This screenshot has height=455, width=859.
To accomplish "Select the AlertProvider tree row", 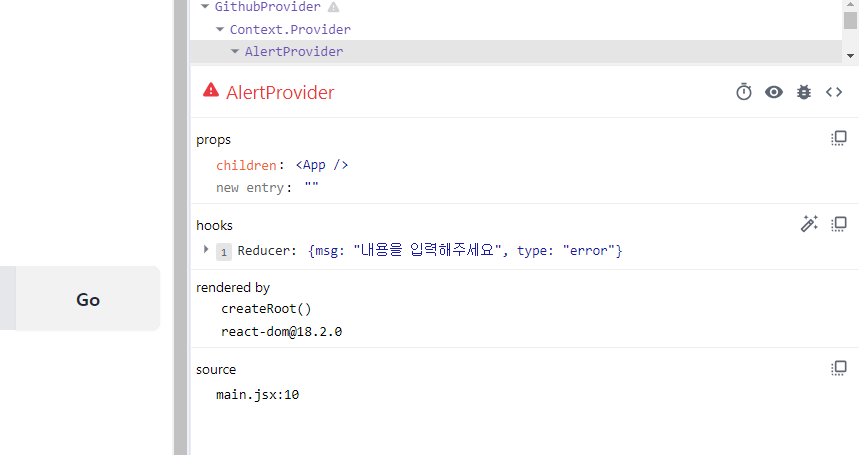I will (516, 51).
